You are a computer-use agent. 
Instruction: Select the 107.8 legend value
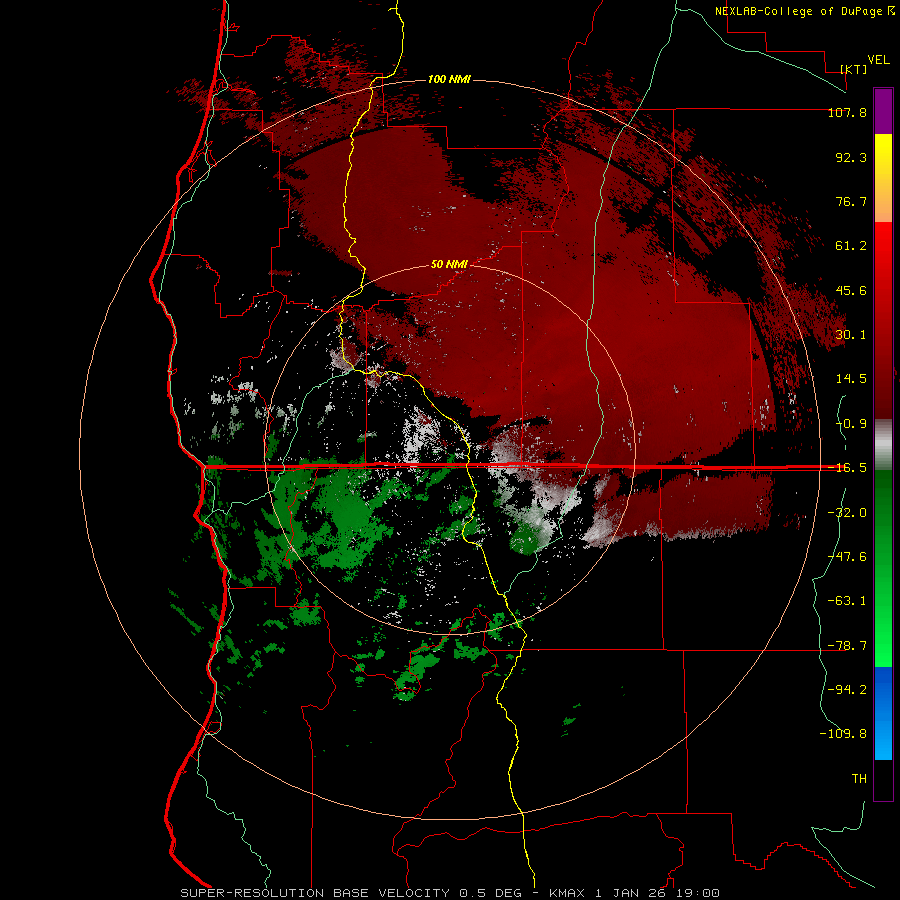(847, 112)
